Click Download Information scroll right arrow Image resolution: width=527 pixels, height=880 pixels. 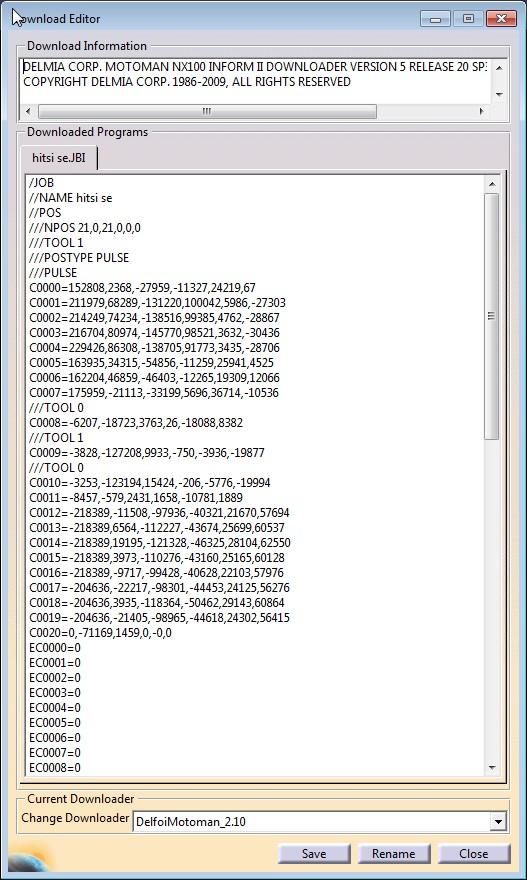tap(481, 111)
